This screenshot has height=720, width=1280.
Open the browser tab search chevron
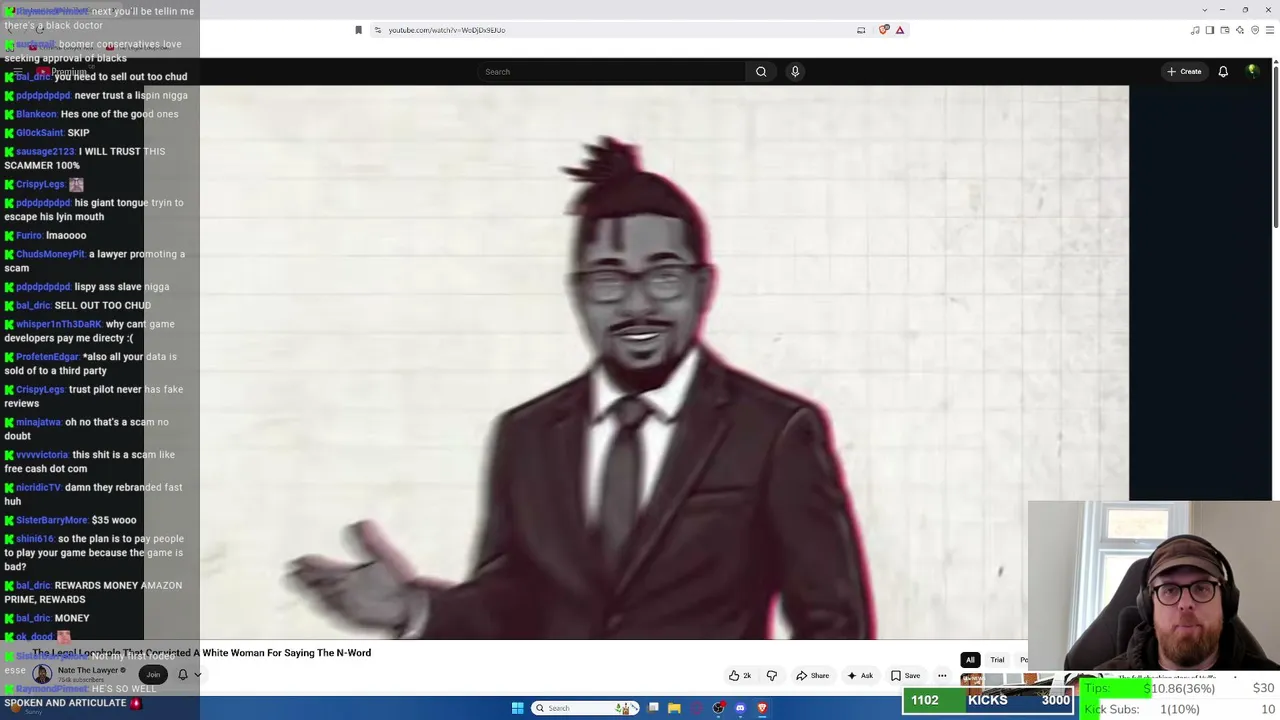[x=1205, y=10]
